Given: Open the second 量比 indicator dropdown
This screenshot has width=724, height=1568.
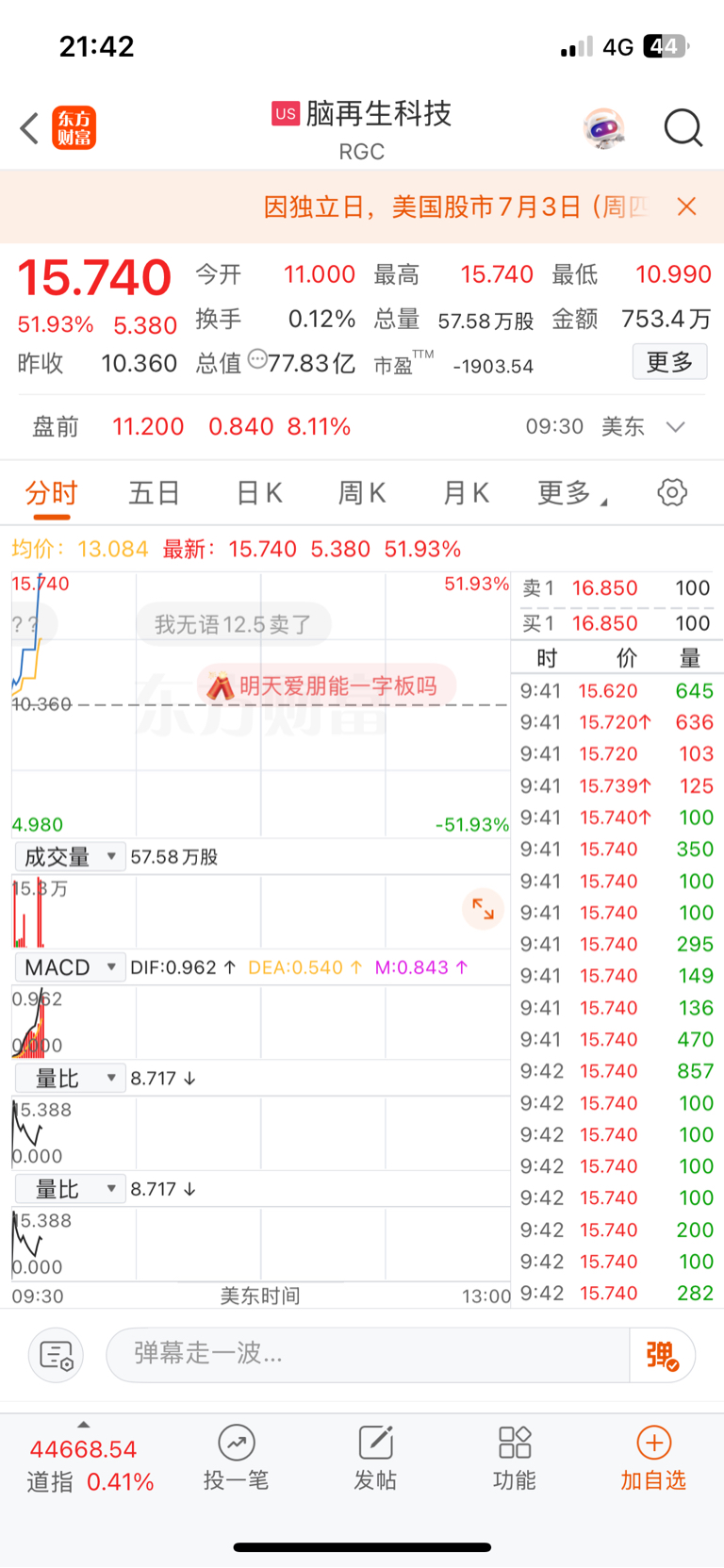Looking at the screenshot, I should point(70,1189).
